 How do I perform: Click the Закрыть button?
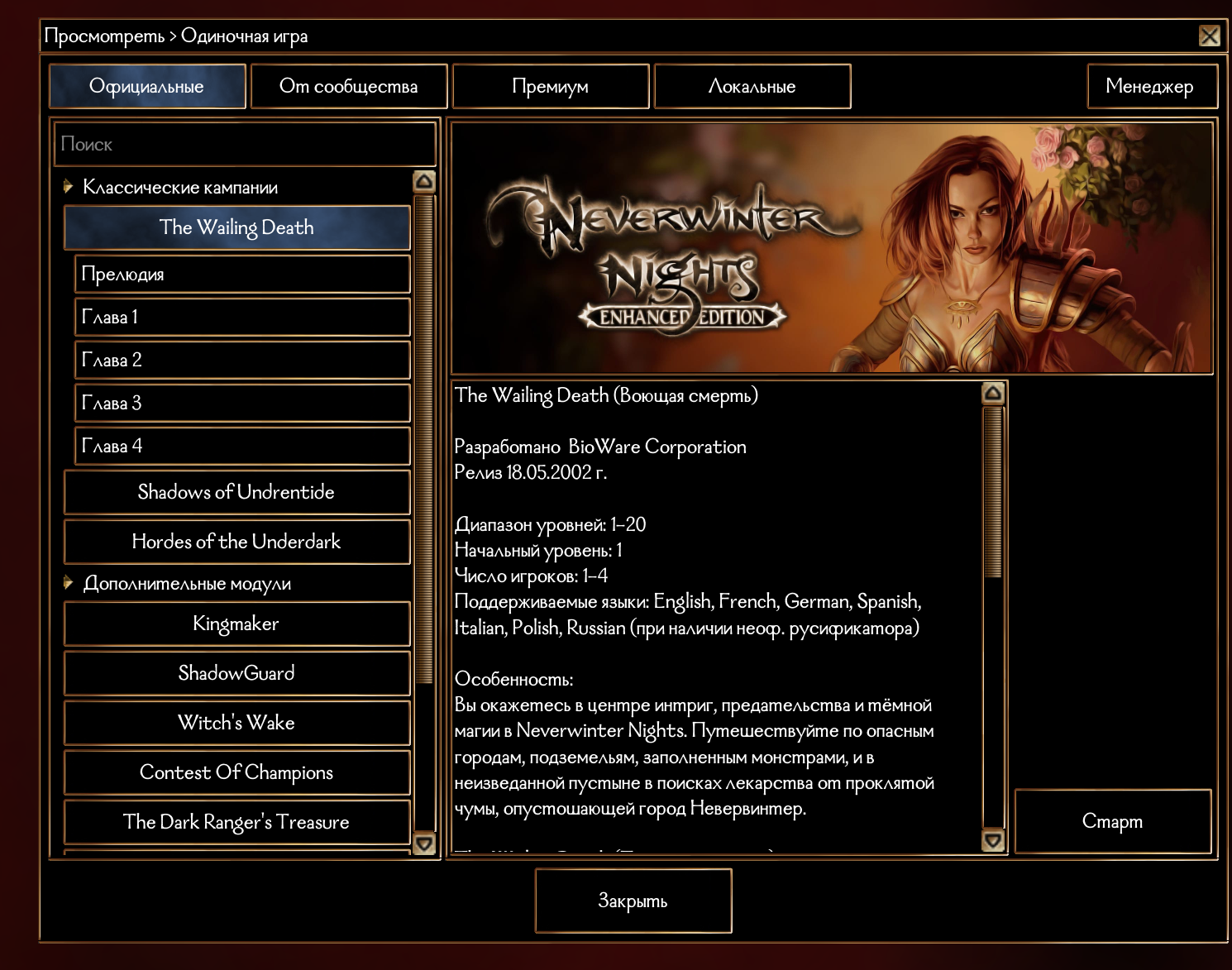tap(633, 901)
